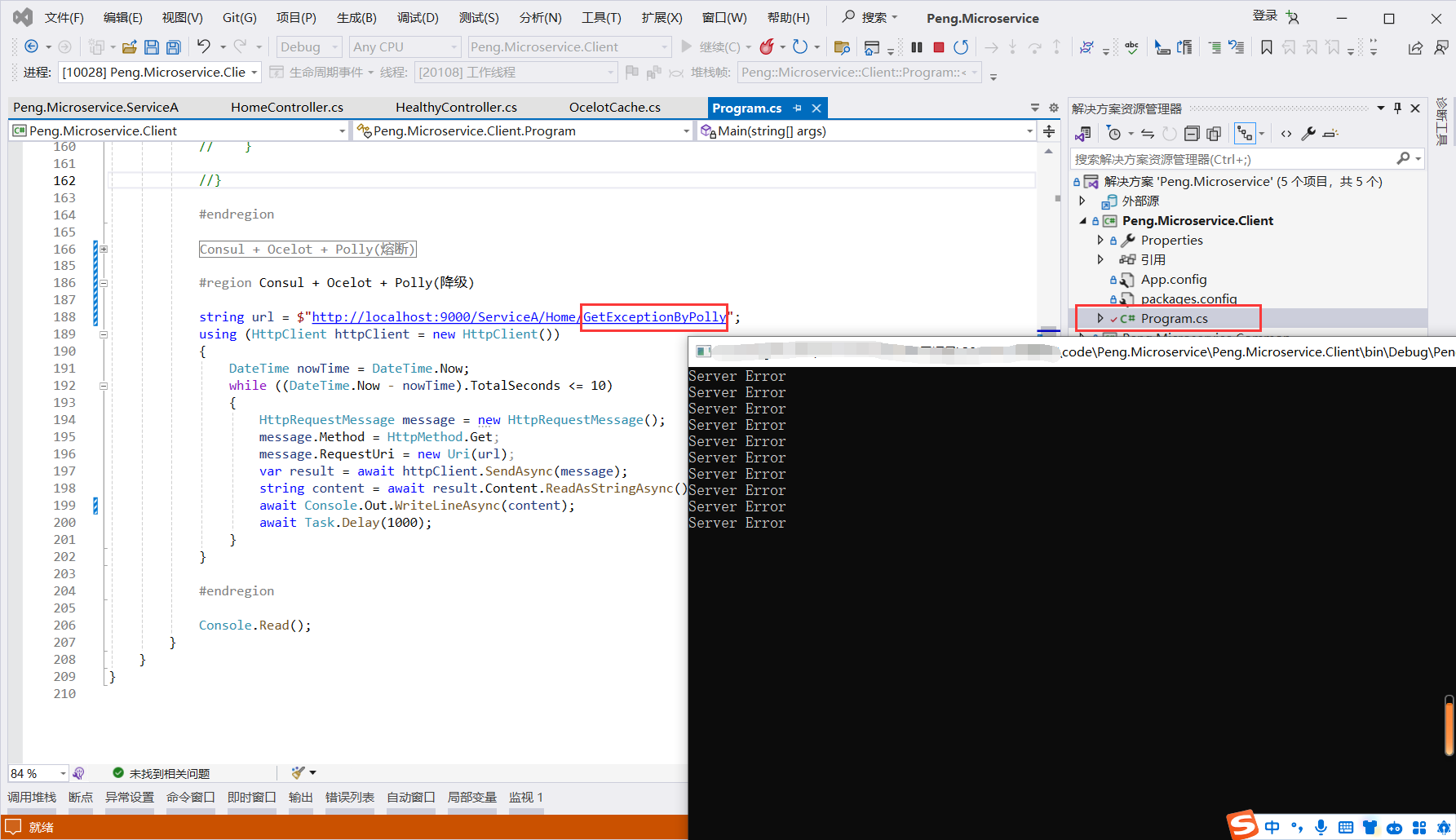Expand the collapsed Consul + Ocelot + Polly(熔断) region

point(104,249)
